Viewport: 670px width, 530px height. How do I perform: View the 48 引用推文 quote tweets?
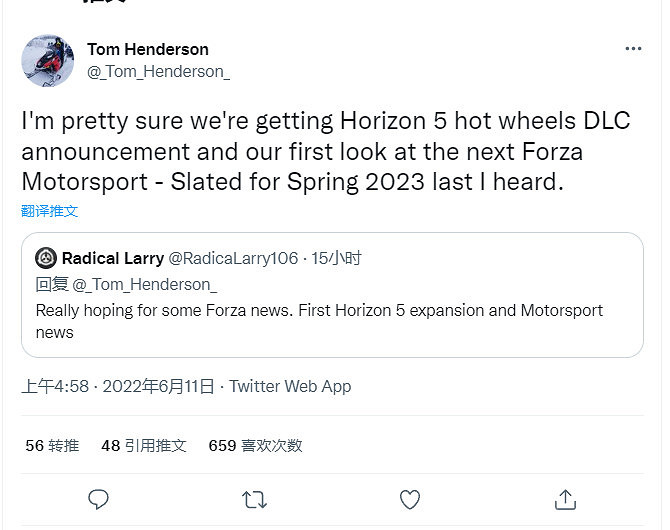click(x=144, y=446)
